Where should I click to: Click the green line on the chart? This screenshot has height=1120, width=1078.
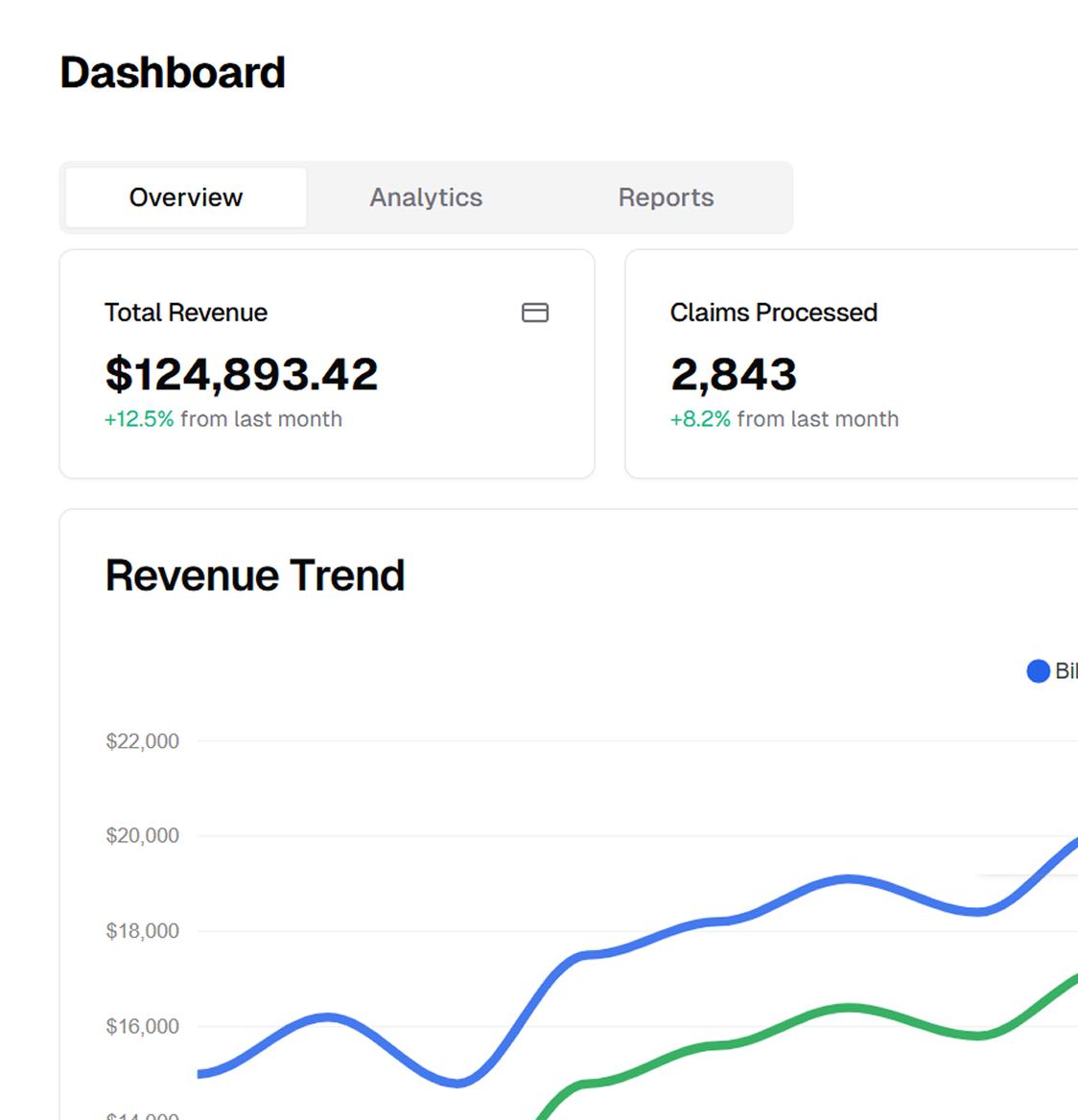click(844, 1008)
